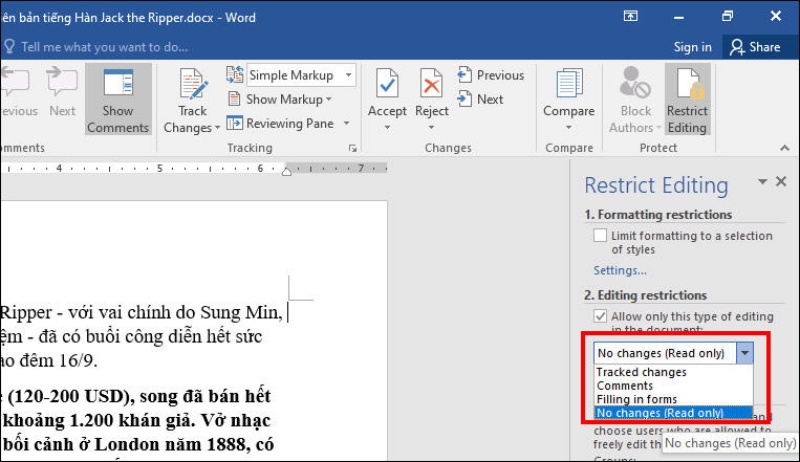The width and height of the screenshot is (800, 462).
Task: Open the Restrict Editing pane options arrow
Action: pyautogui.click(x=762, y=182)
